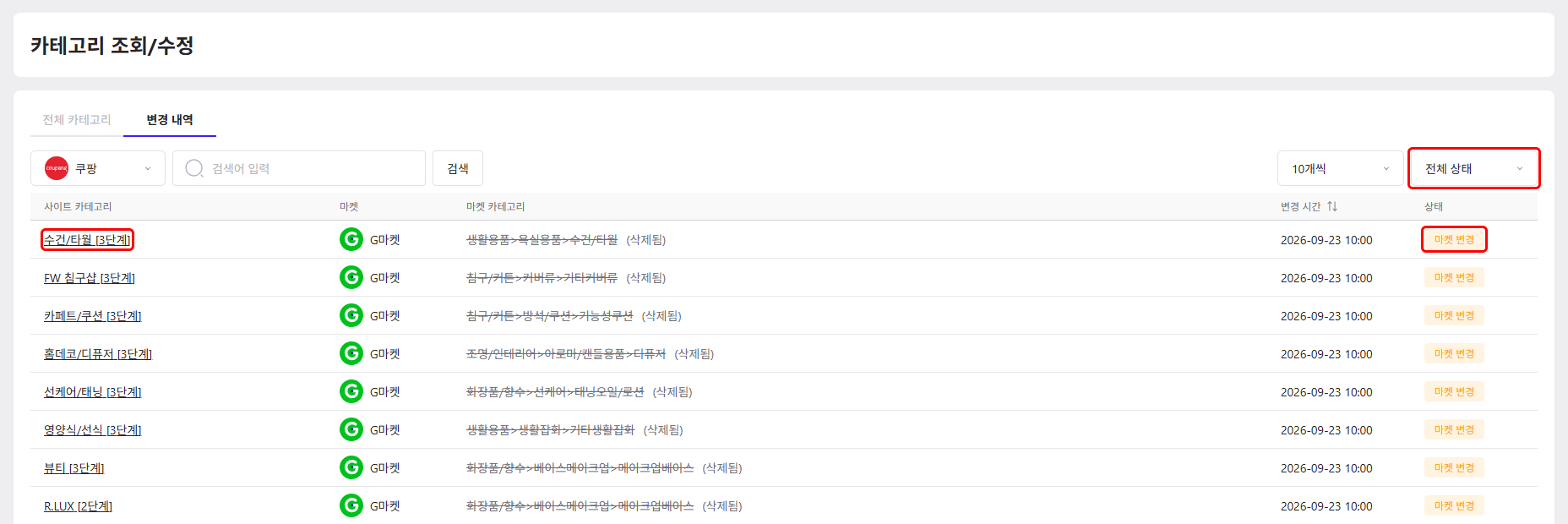Select the 마켓 변경 badge for 영양식/선식
Image resolution: width=1568 pixels, height=524 pixels.
pyautogui.click(x=1454, y=429)
